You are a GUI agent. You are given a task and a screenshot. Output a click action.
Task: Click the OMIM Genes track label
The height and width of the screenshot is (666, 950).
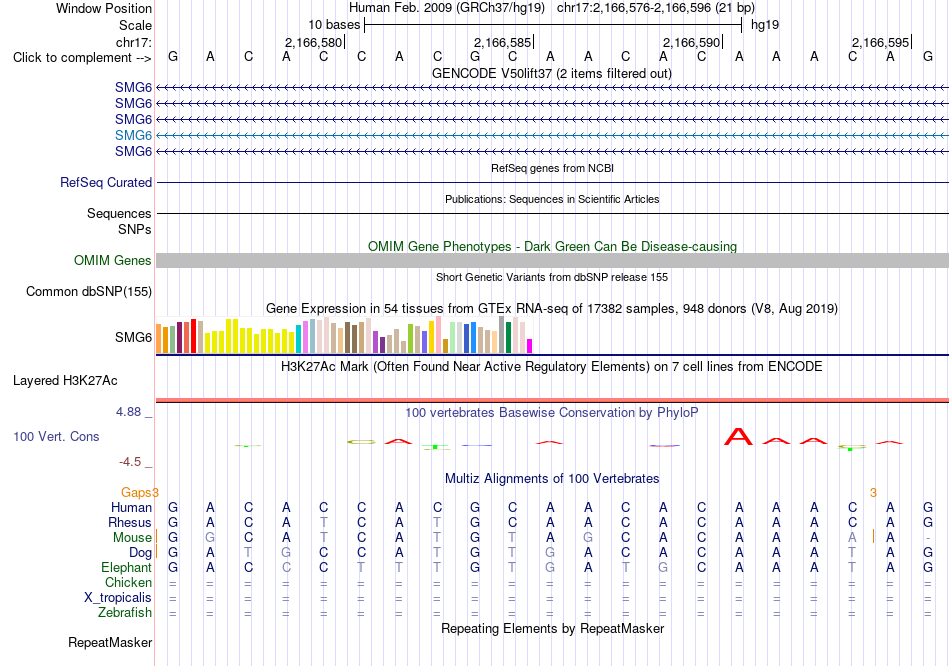pos(113,261)
